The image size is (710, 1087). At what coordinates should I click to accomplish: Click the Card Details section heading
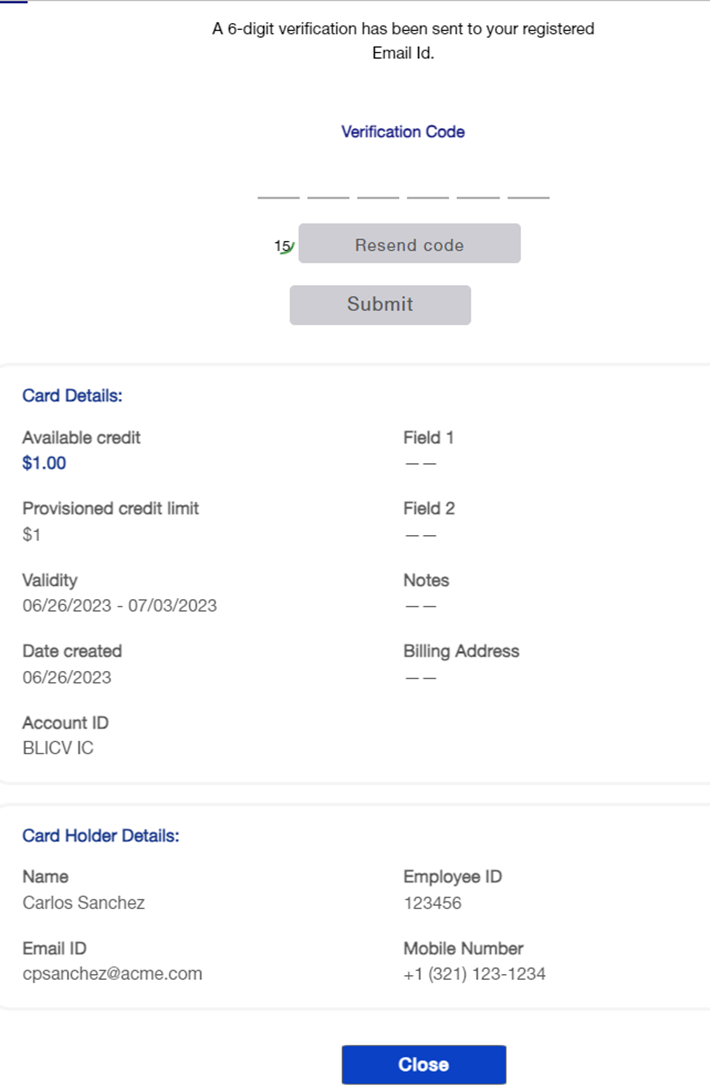click(72, 395)
